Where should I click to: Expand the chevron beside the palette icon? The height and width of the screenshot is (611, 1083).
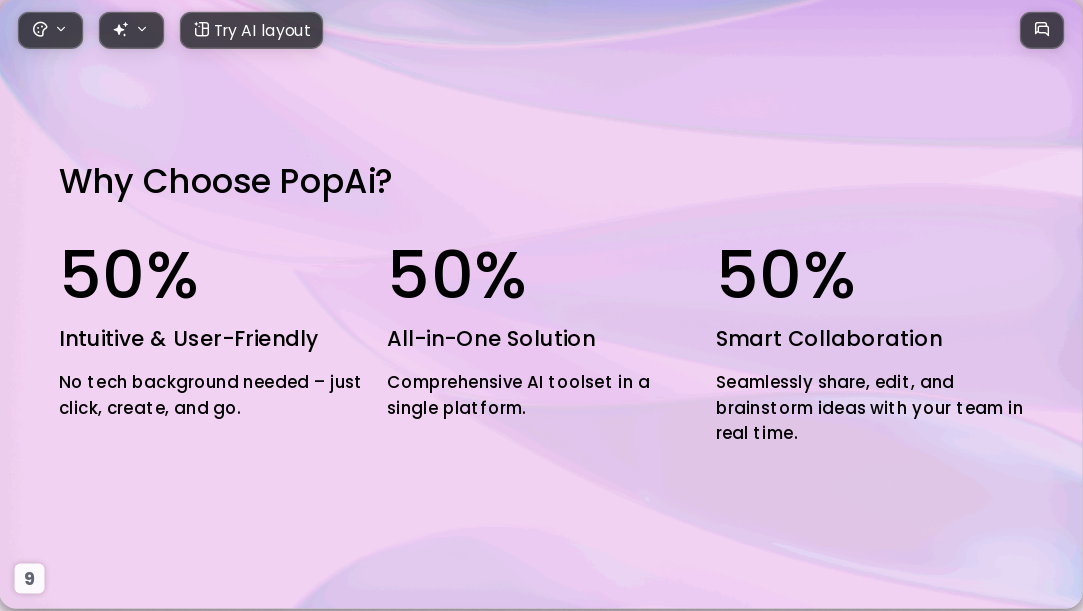(x=61, y=30)
